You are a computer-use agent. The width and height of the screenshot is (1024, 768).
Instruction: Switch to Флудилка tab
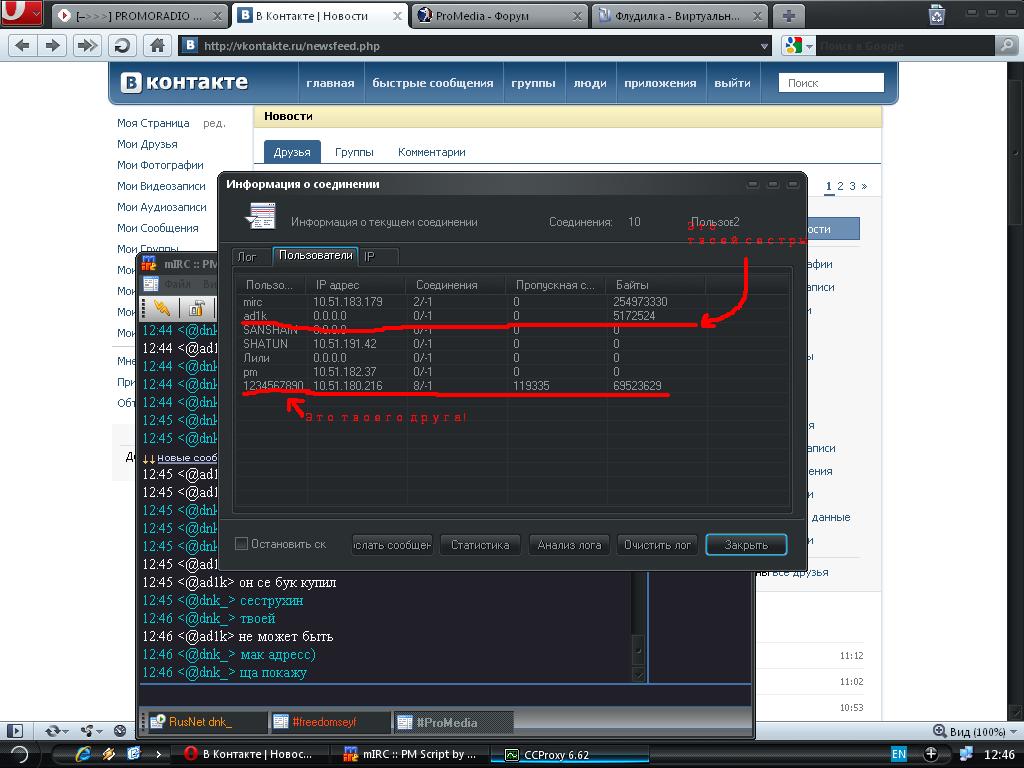coord(679,16)
